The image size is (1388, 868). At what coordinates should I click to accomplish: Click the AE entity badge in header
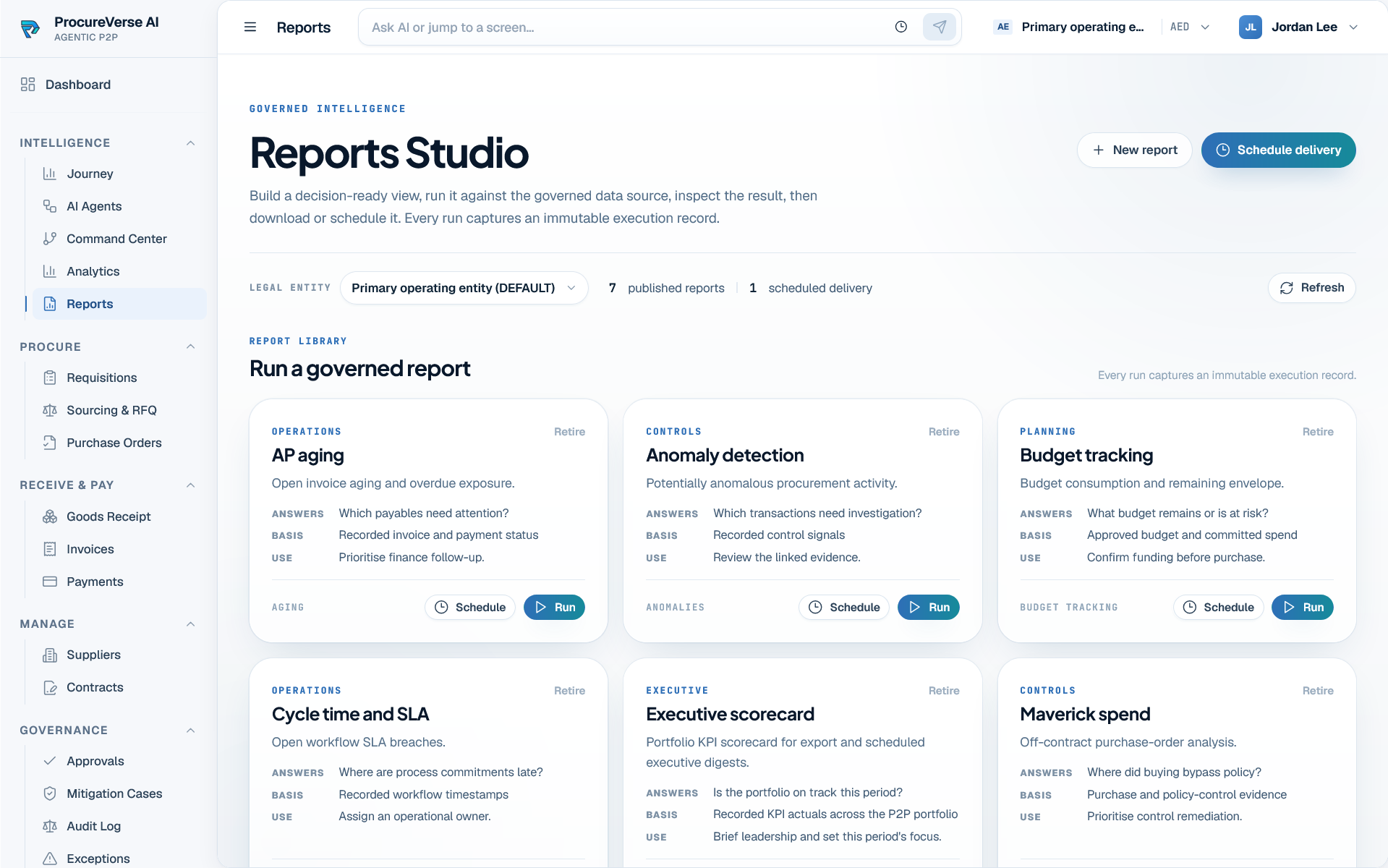click(1003, 27)
